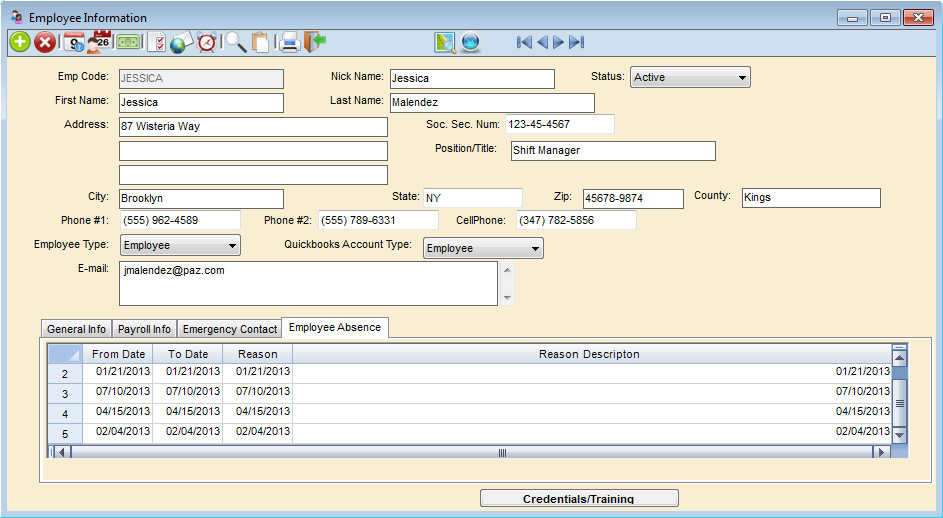
Task: Open the Status dropdown showing Active
Action: click(x=690, y=77)
